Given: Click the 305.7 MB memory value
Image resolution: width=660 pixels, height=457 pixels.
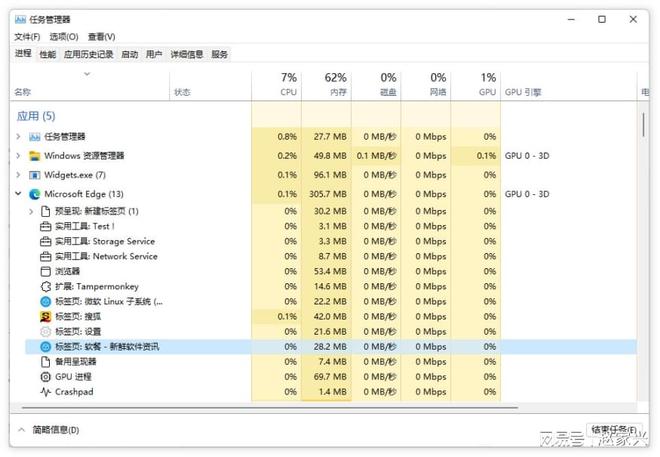Looking at the screenshot, I should (x=328, y=194).
